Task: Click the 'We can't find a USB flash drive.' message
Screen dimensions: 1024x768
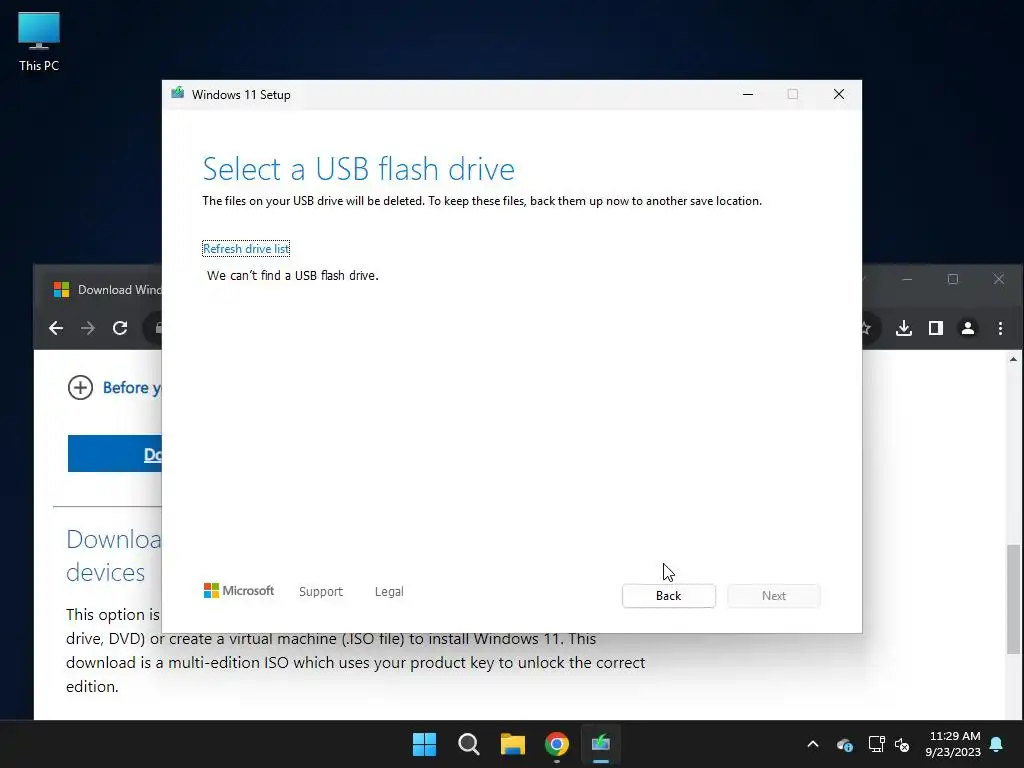Action: (293, 276)
